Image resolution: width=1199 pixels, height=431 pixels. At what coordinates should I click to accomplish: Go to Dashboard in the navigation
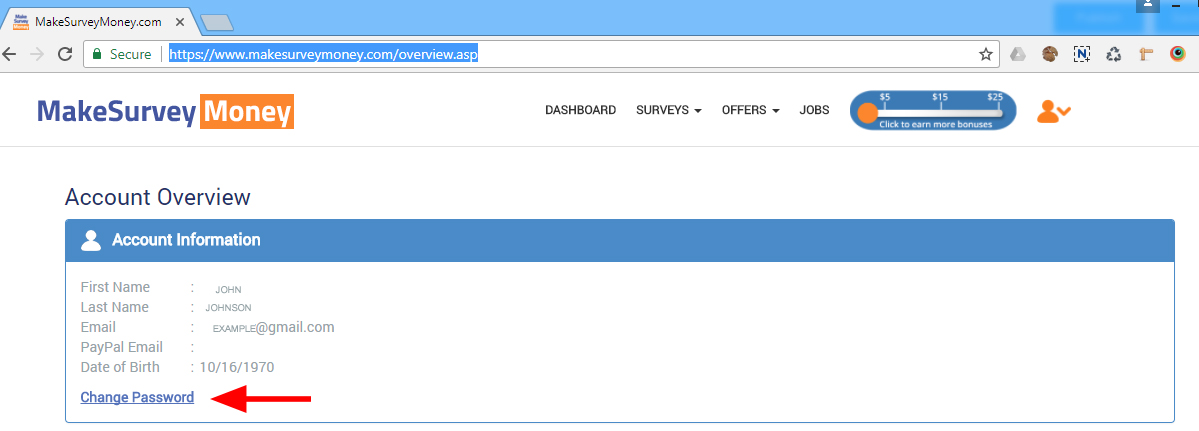pos(580,110)
